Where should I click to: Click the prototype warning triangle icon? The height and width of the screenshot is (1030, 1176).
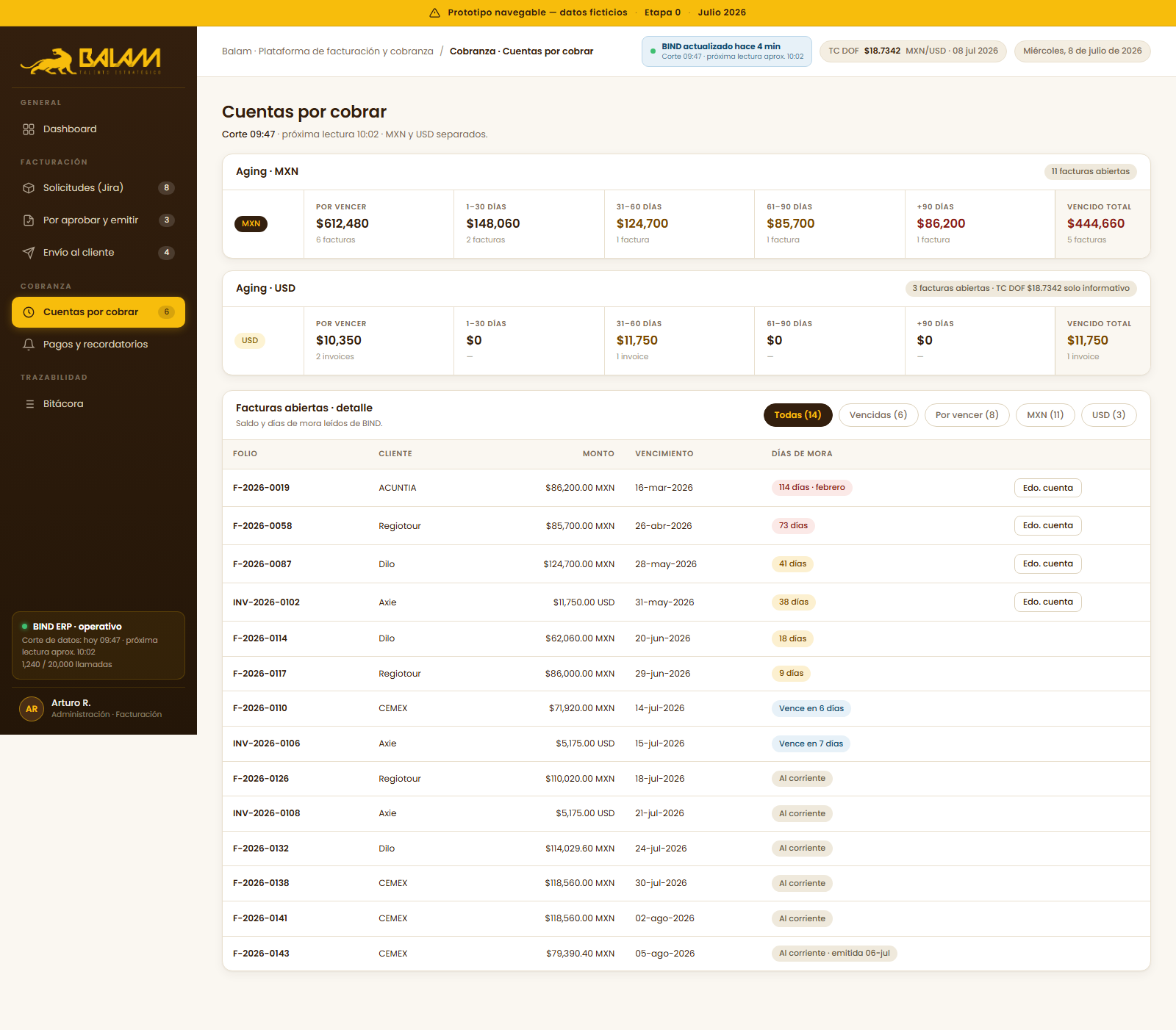434,12
